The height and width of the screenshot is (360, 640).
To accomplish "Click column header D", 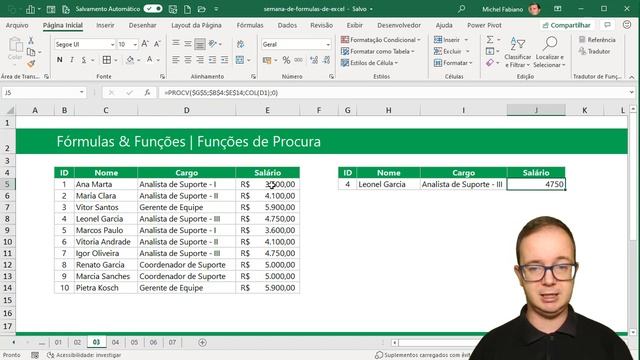I will click(187, 110).
